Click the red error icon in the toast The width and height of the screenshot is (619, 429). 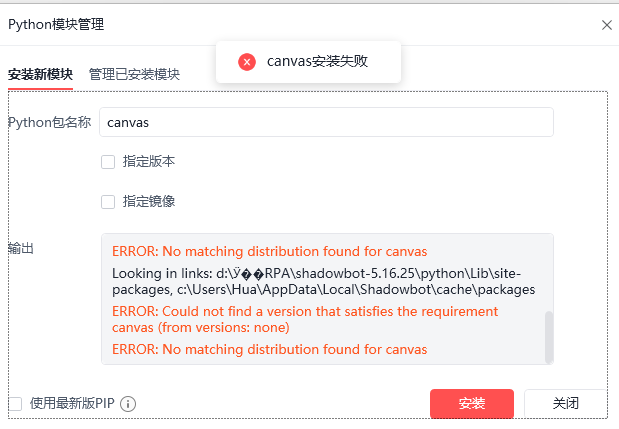(247, 62)
